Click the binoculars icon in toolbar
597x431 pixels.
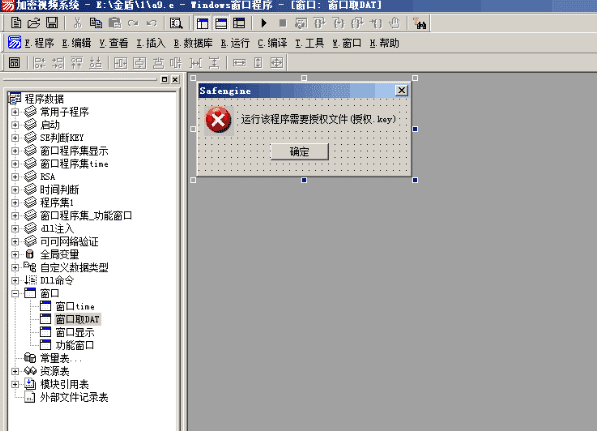[420, 23]
